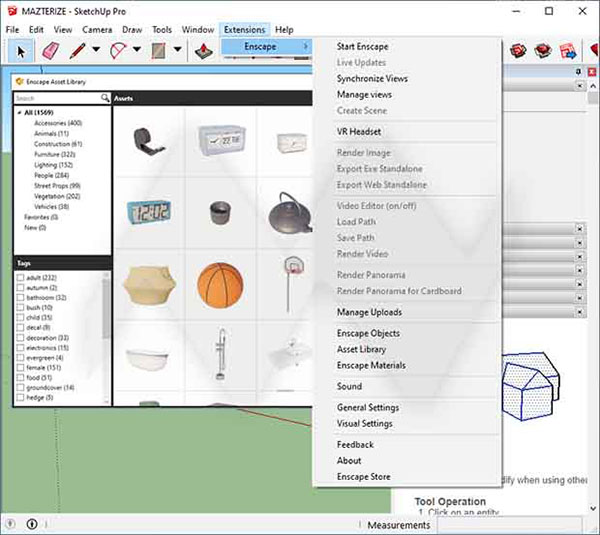Open the Window menu
The height and width of the screenshot is (535, 600).
pyautogui.click(x=198, y=29)
